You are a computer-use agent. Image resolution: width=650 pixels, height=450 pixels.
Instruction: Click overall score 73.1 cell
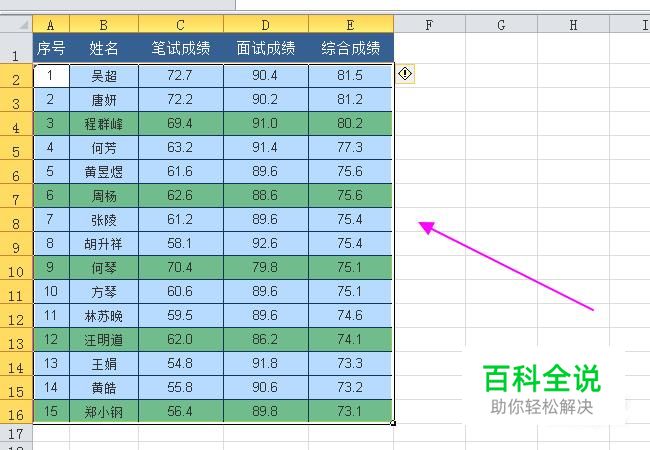pyautogui.click(x=351, y=412)
